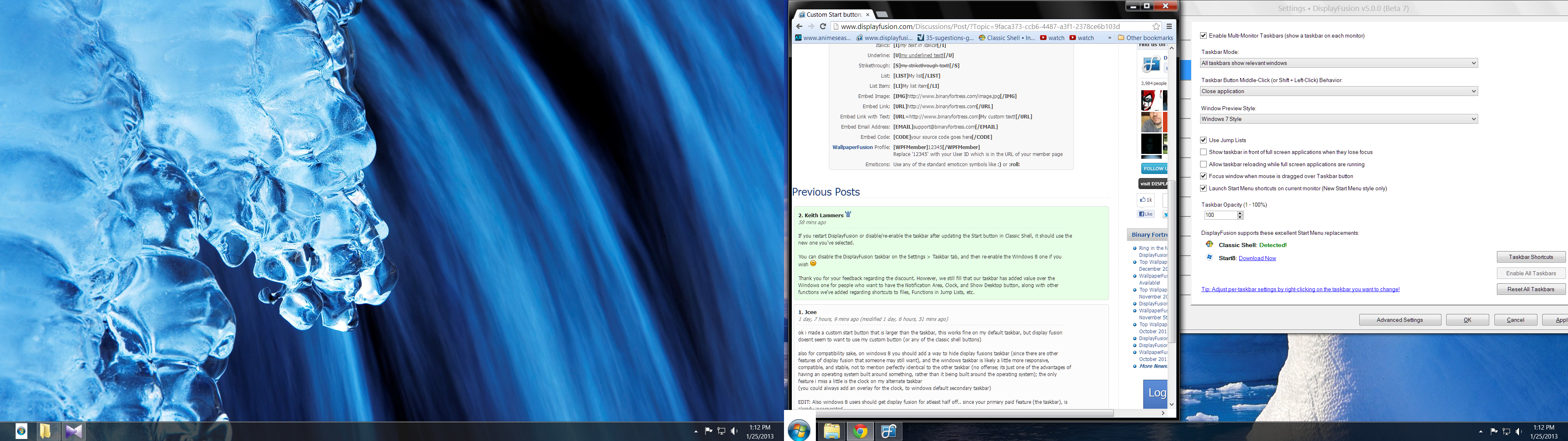The image size is (1568, 441).
Task: Click Chrome's reload page icon
Action: [823, 26]
